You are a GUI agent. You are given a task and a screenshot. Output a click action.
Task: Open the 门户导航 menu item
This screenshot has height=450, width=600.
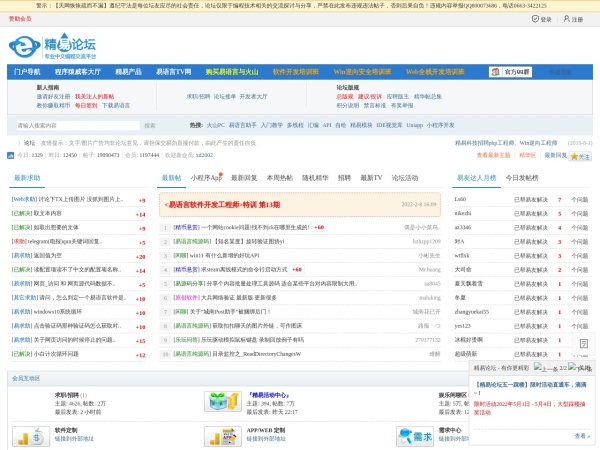pyautogui.click(x=27, y=72)
